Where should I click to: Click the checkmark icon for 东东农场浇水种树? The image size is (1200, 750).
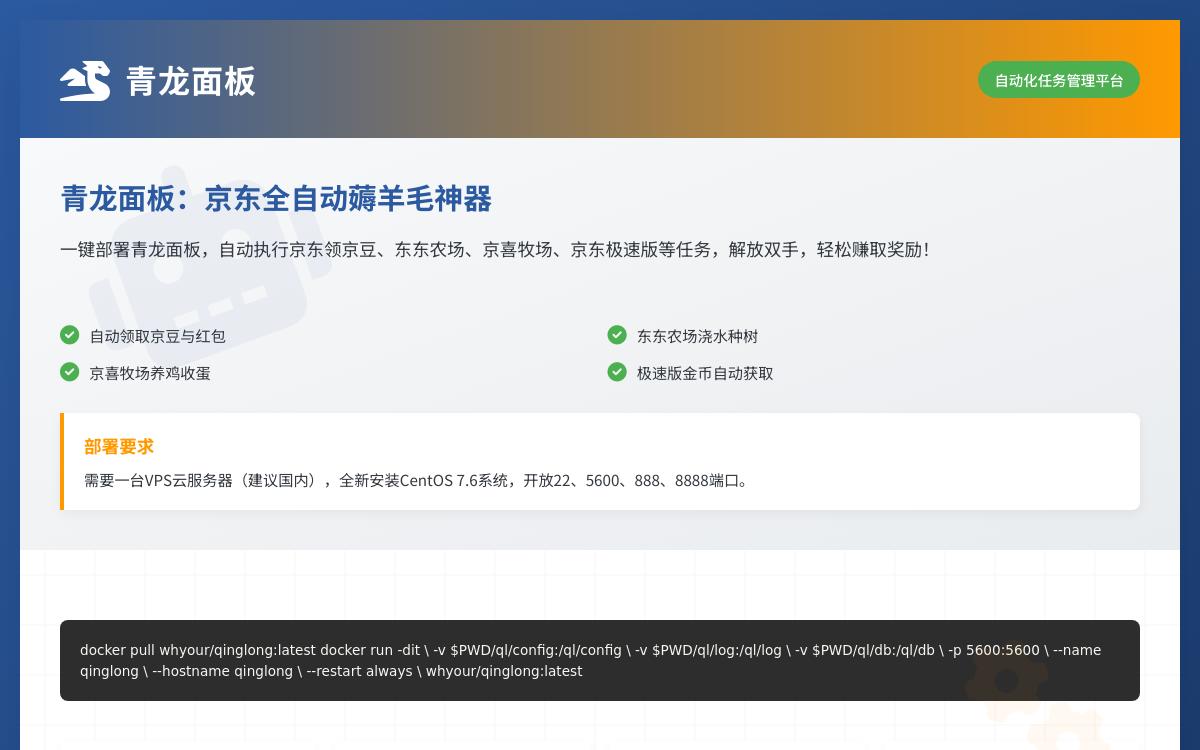point(617,334)
